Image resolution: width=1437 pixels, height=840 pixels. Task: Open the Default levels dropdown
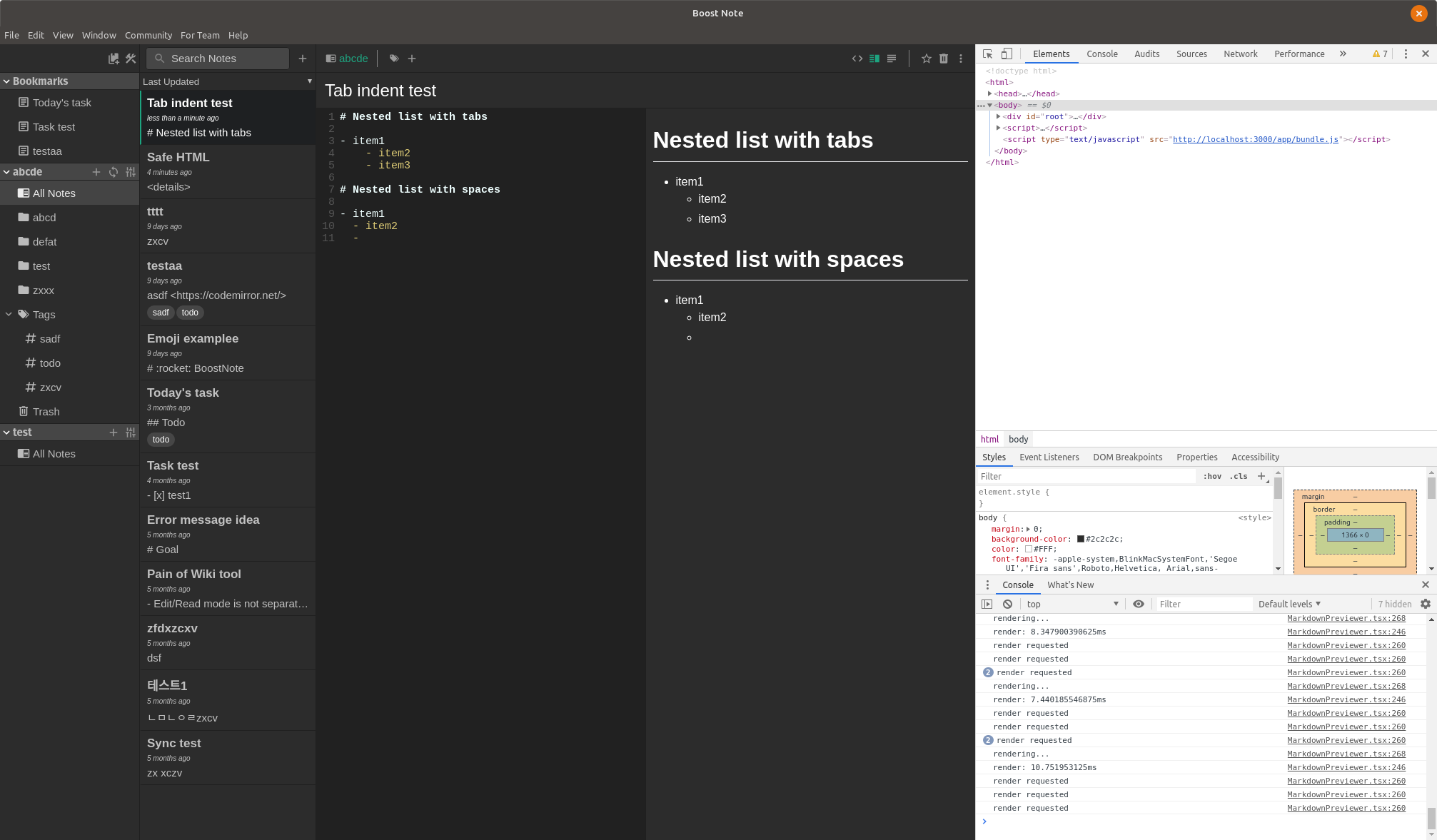click(1289, 604)
